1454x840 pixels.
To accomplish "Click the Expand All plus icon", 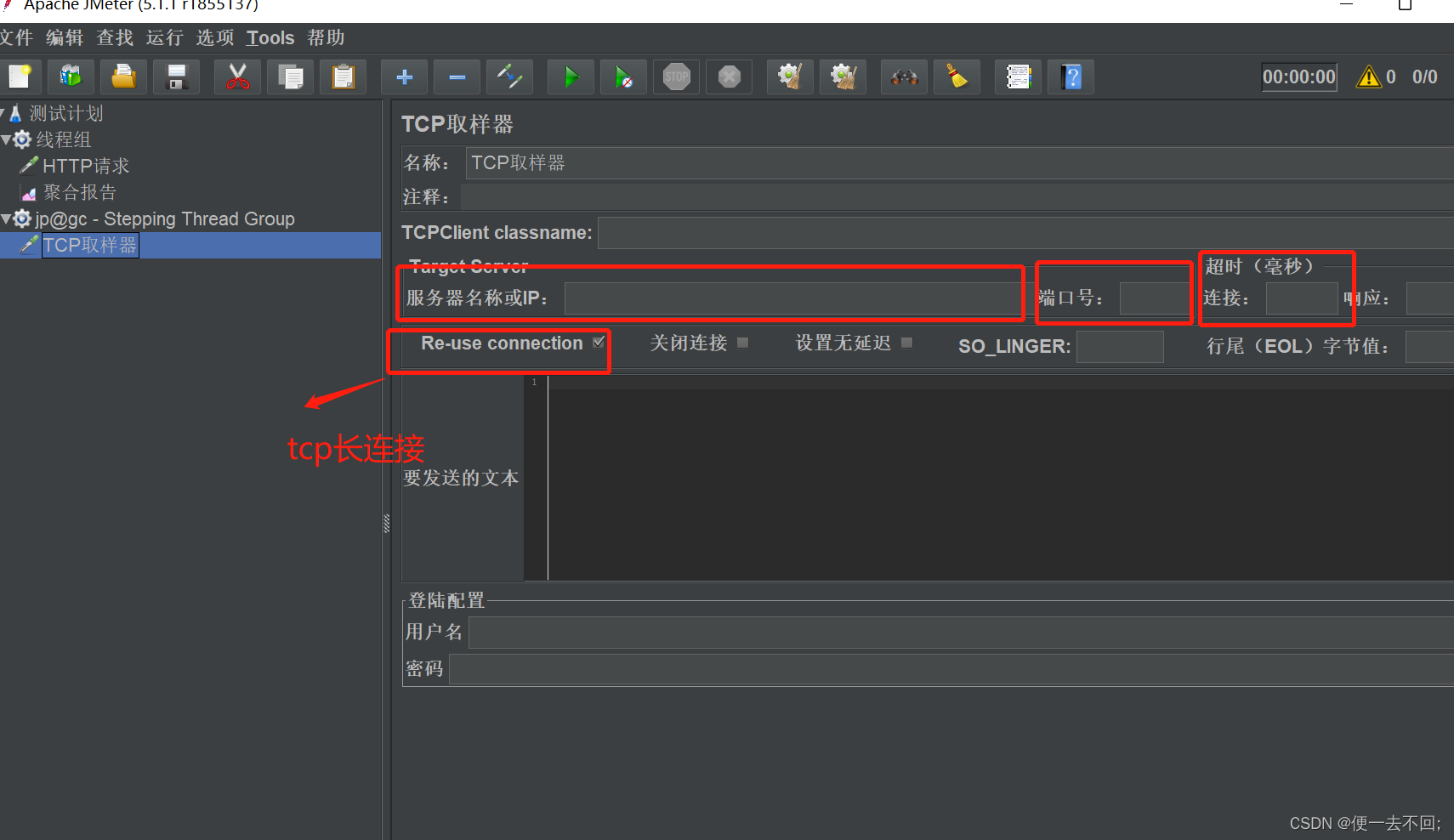I will (405, 77).
